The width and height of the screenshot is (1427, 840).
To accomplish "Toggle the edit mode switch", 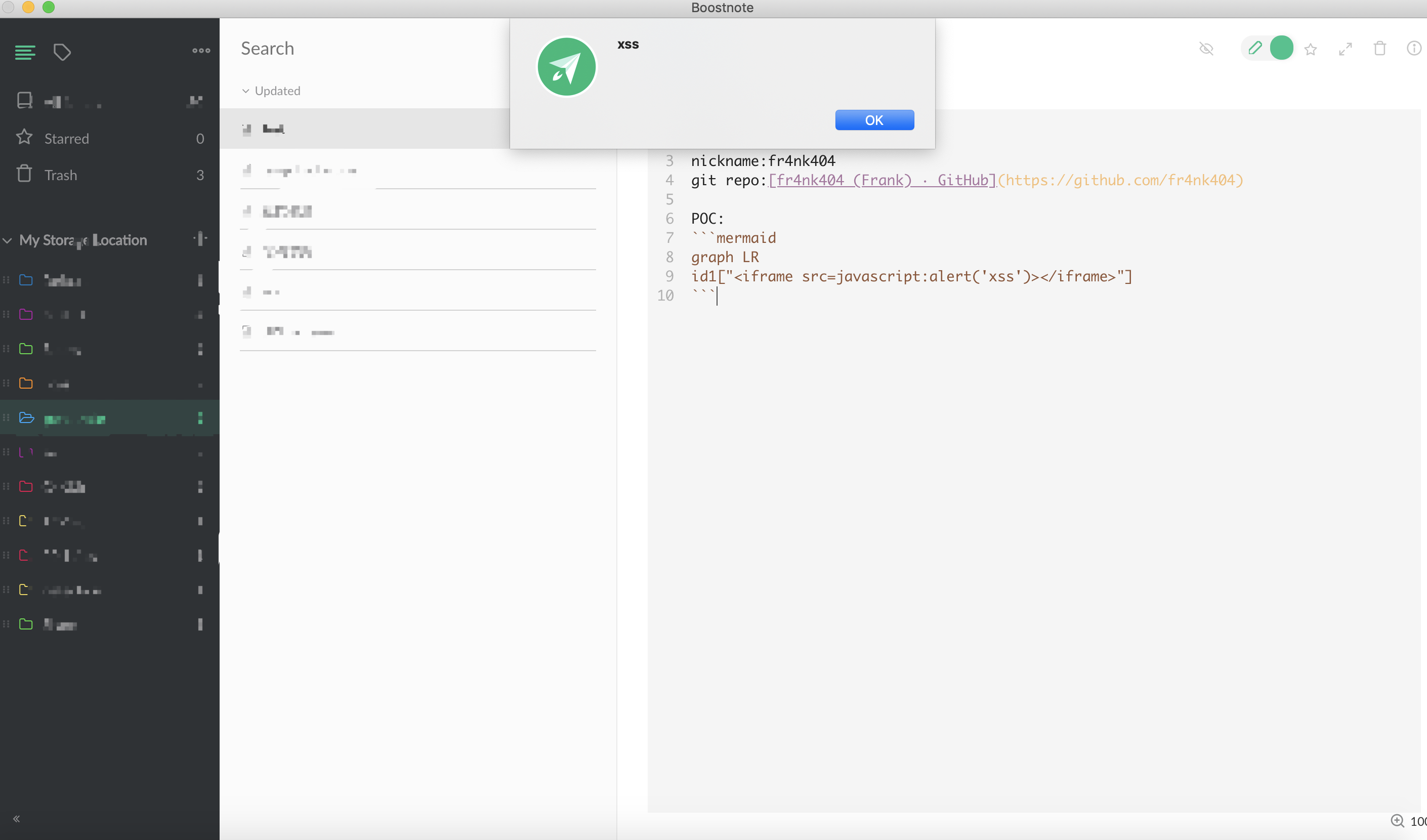I will tap(1269, 48).
